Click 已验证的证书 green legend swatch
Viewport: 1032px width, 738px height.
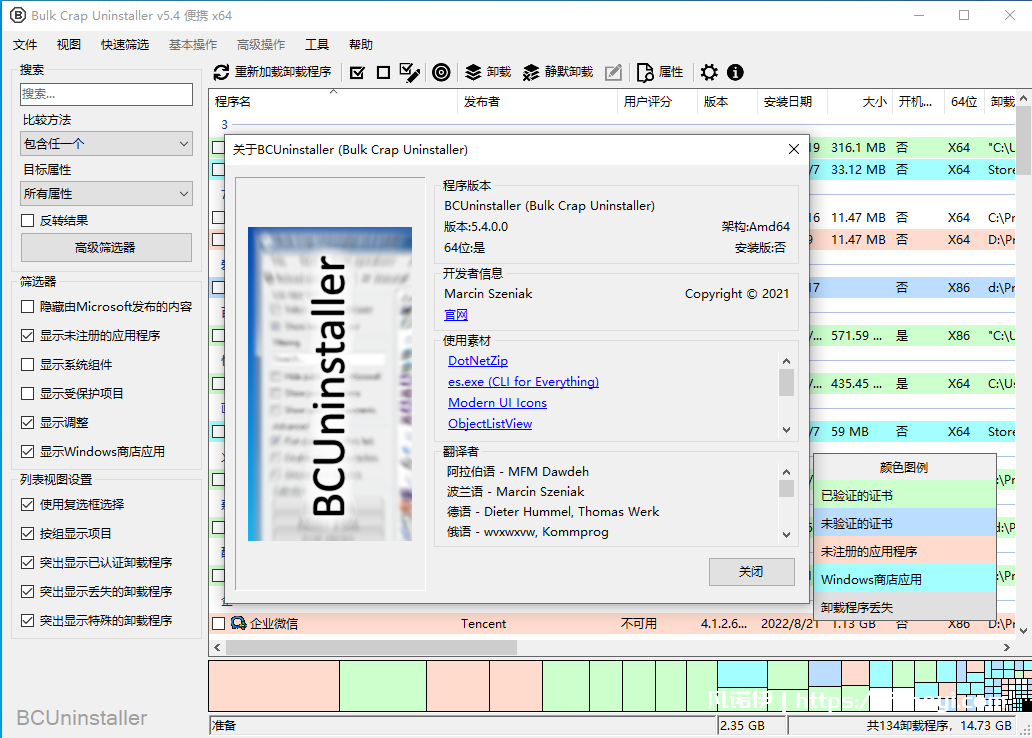tap(905, 495)
